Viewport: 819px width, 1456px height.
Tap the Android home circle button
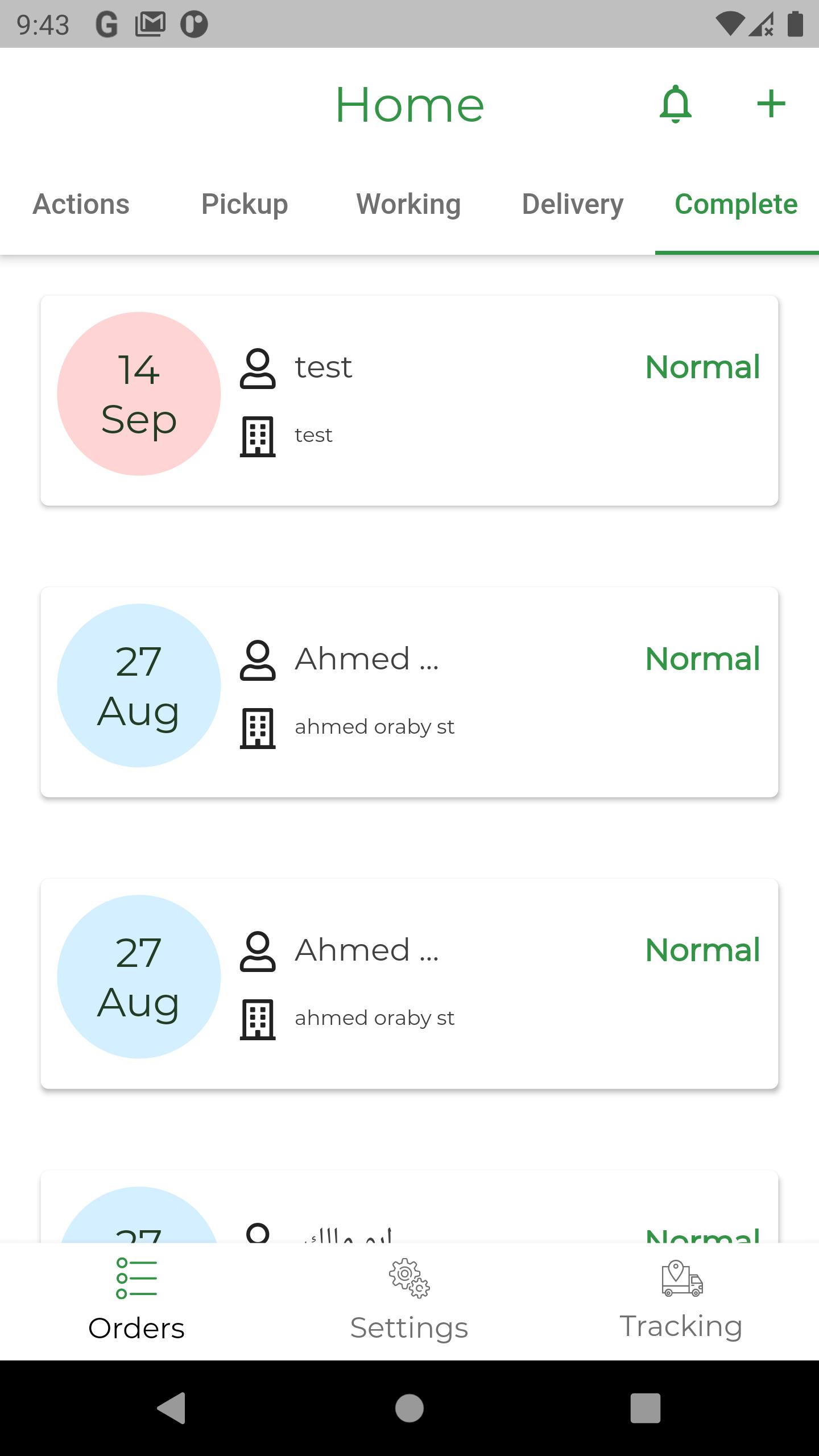click(409, 1408)
